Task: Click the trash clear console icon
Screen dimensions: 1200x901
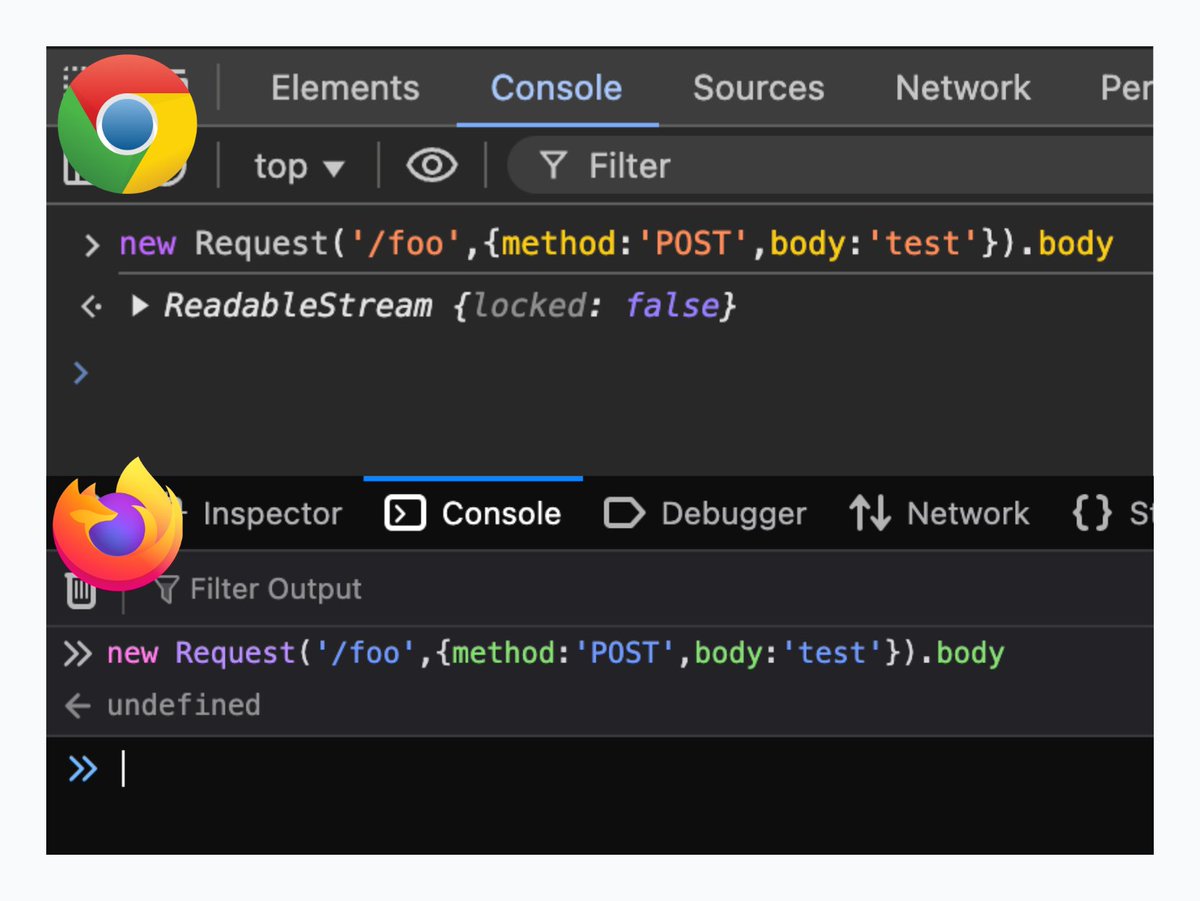Action: pos(81,590)
